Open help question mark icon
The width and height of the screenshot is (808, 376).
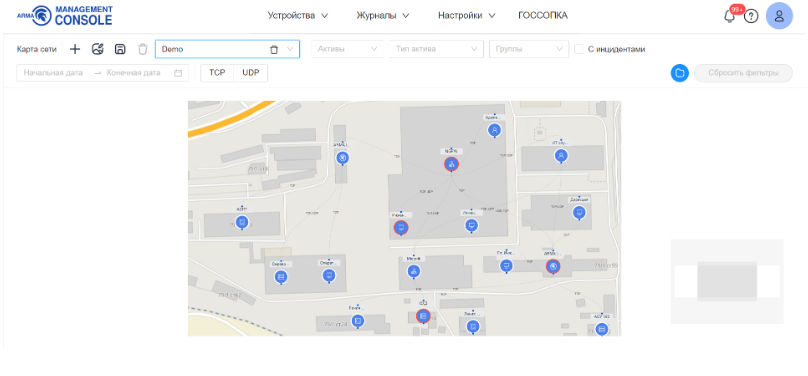tap(751, 16)
